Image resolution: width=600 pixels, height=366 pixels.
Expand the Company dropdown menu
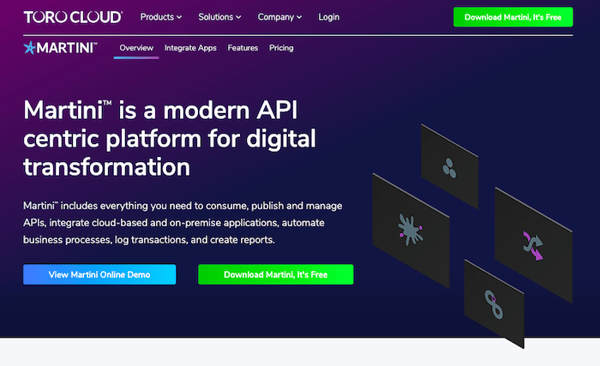280,17
